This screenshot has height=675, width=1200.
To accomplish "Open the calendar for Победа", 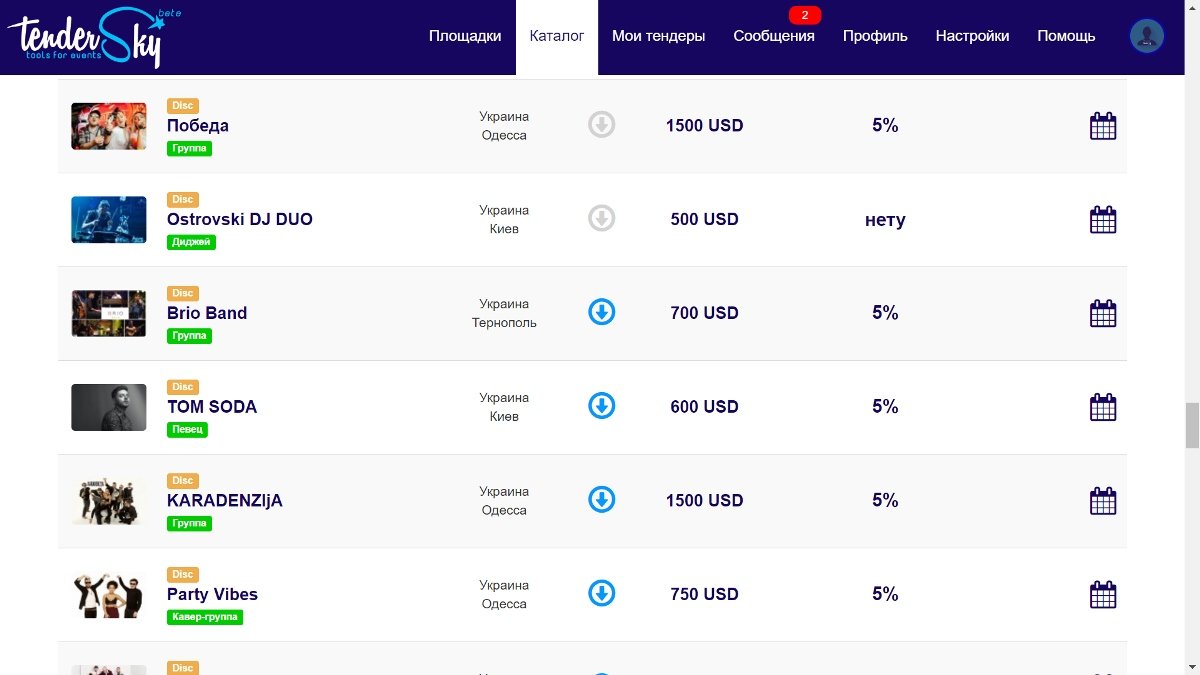I will [x=1102, y=126].
